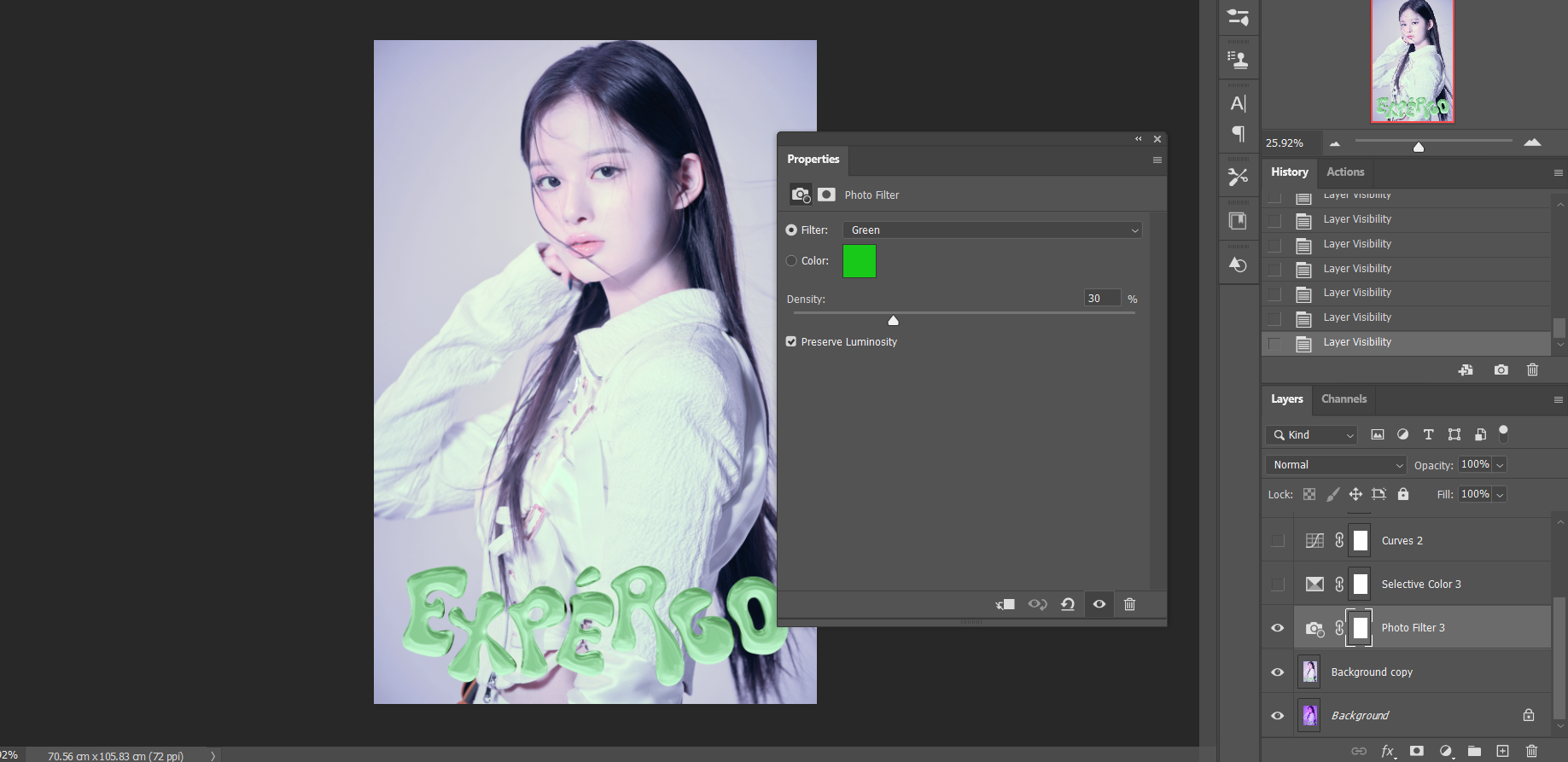1568x762 pixels.
Task: Click the Photo Filter color swatch
Action: (860, 261)
